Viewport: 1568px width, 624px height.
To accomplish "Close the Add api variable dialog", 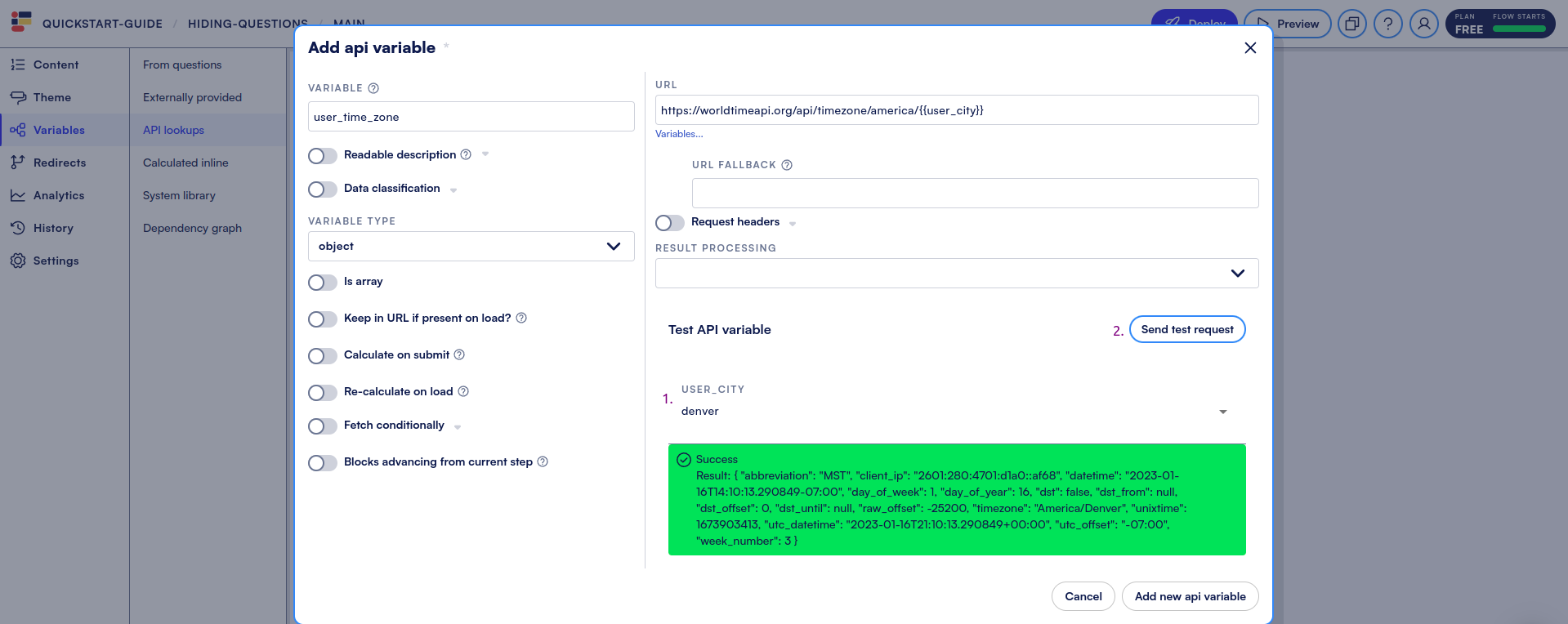I will [1249, 48].
